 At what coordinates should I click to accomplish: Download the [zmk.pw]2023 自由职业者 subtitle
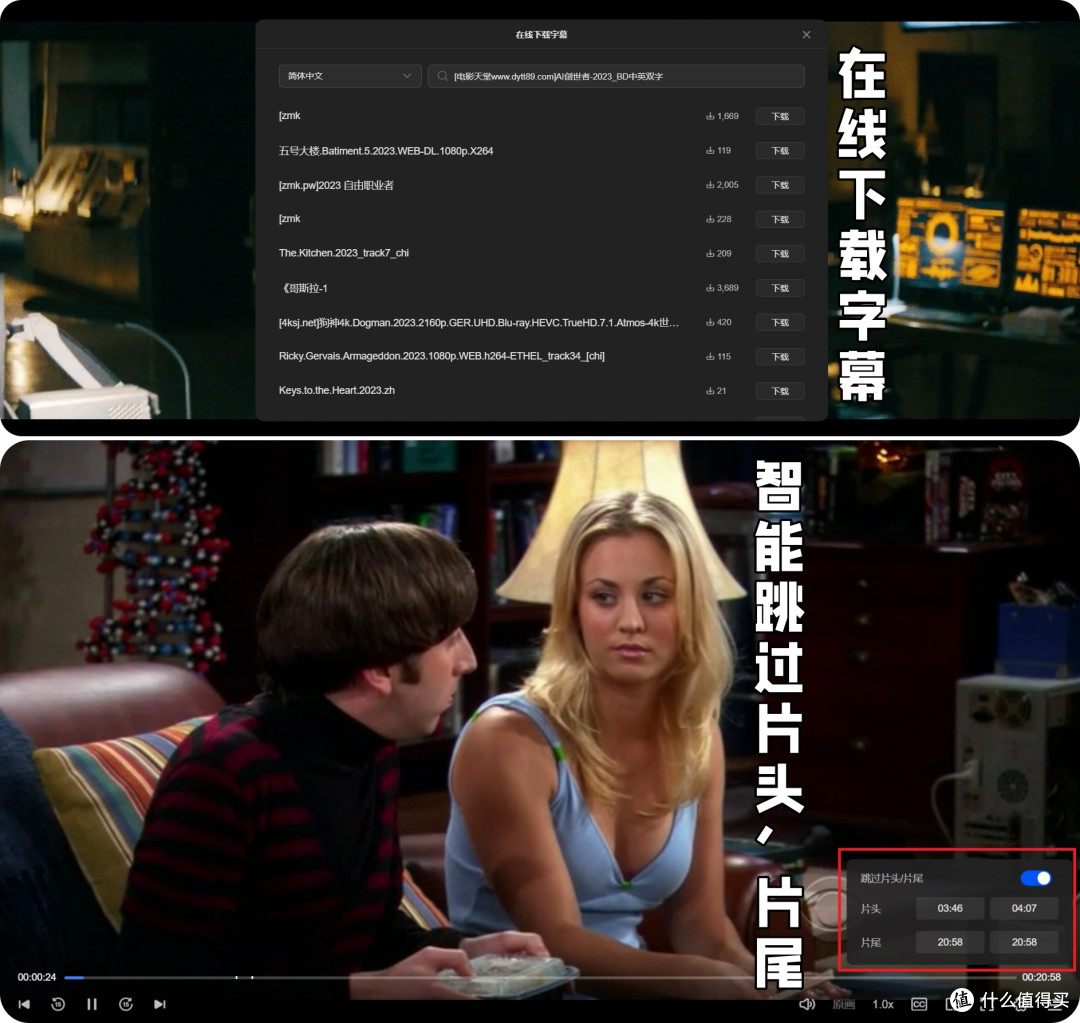click(x=780, y=185)
